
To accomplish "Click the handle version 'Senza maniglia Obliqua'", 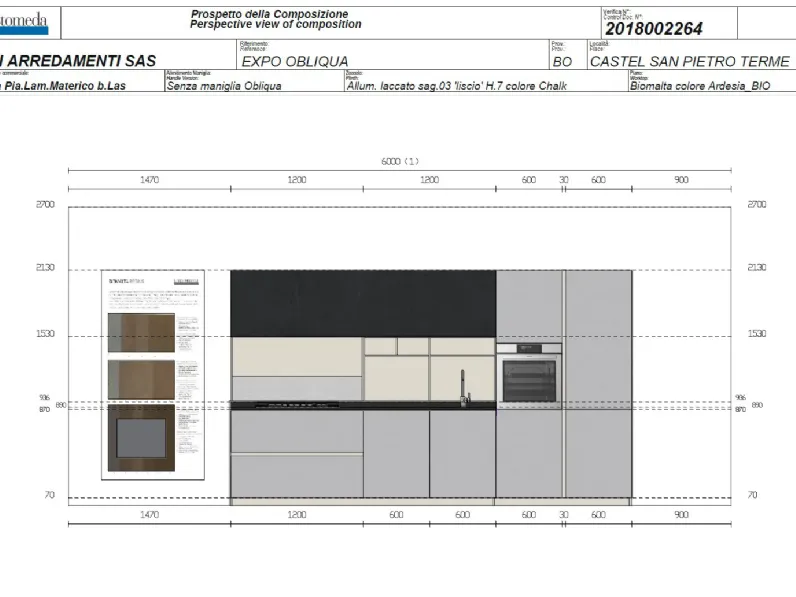I will (224, 86).
